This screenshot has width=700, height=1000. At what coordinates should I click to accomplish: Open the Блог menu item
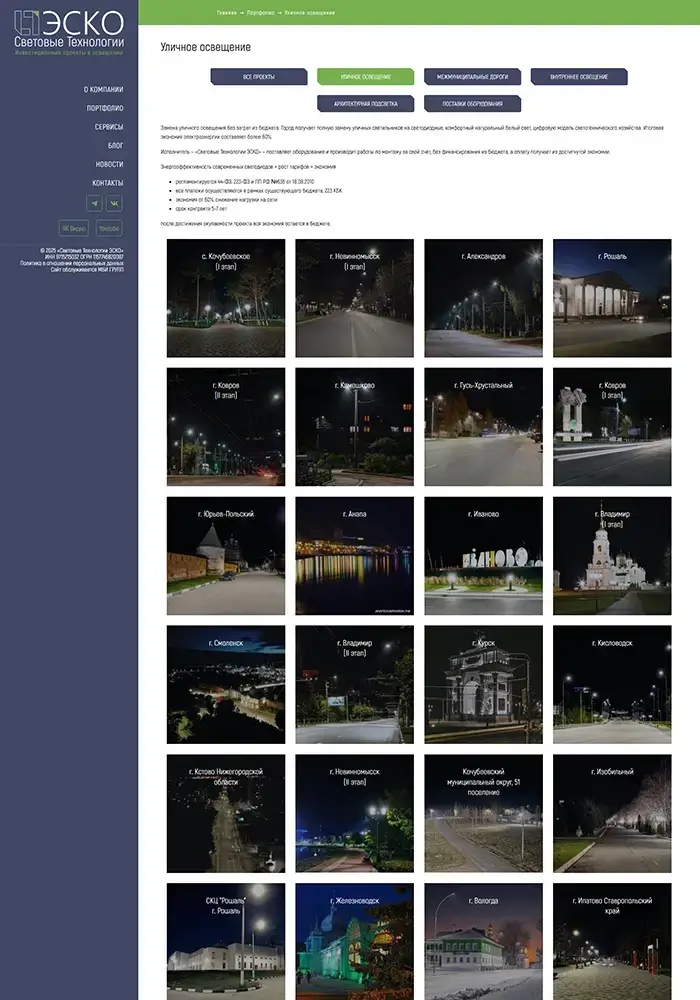[x=116, y=145]
